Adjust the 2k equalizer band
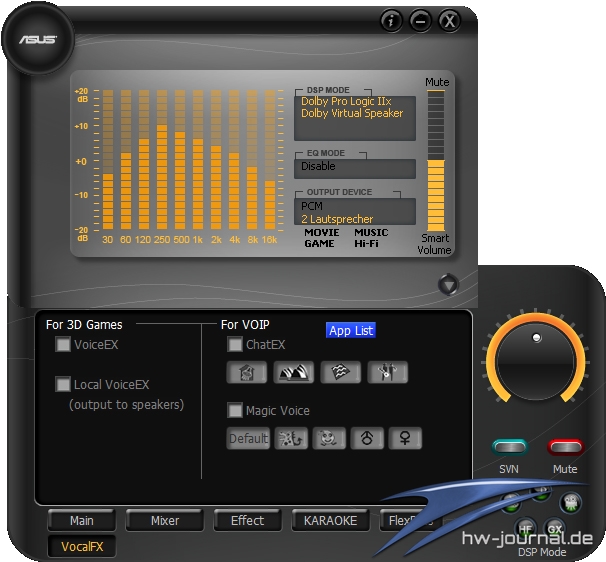Screen dimensions: 606x562 [x=216, y=160]
